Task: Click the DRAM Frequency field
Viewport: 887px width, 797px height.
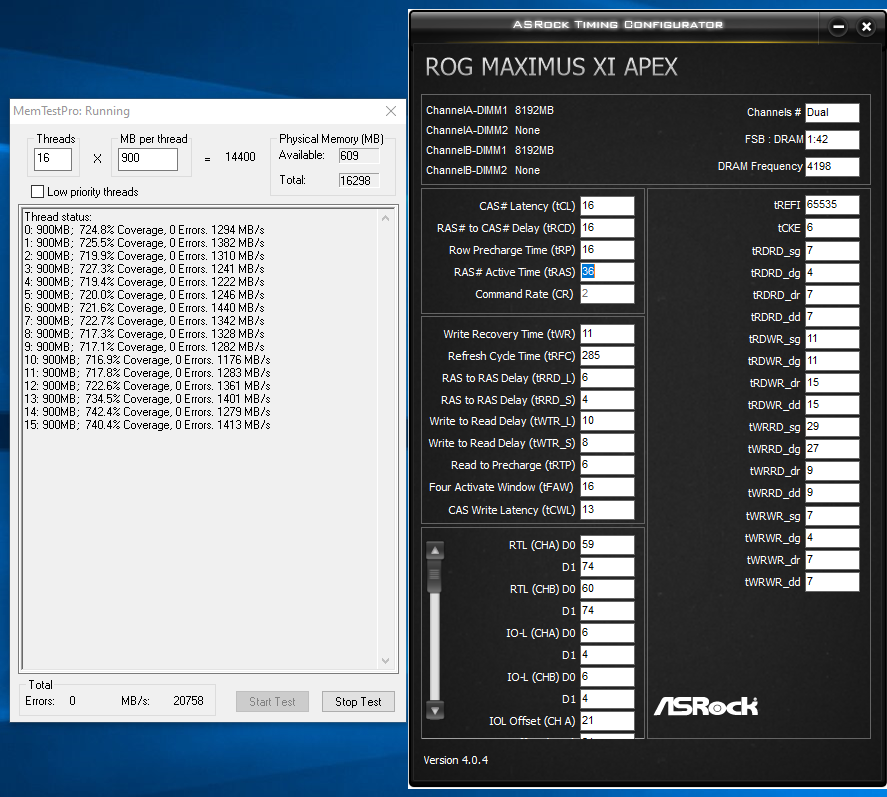Action: pyautogui.click(x=832, y=166)
